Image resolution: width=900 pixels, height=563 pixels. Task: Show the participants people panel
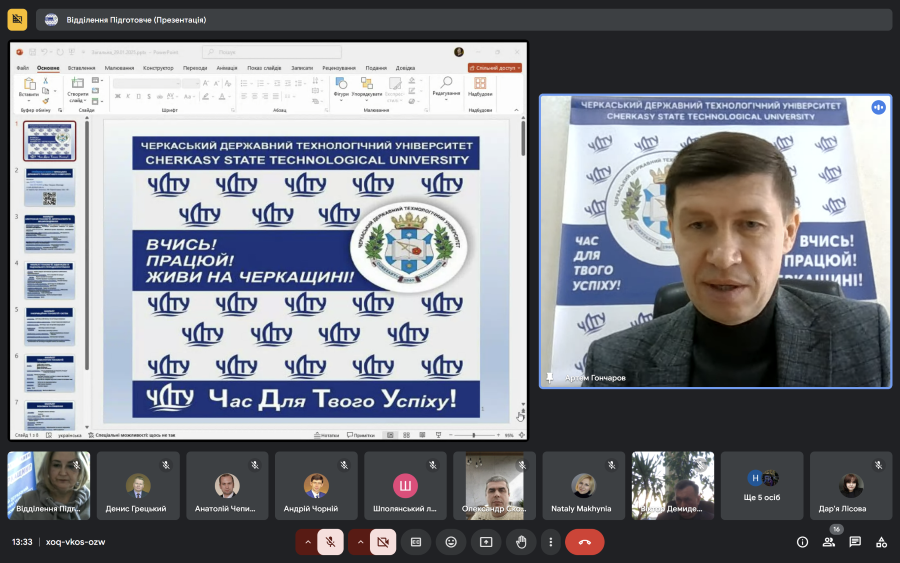[828, 542]
